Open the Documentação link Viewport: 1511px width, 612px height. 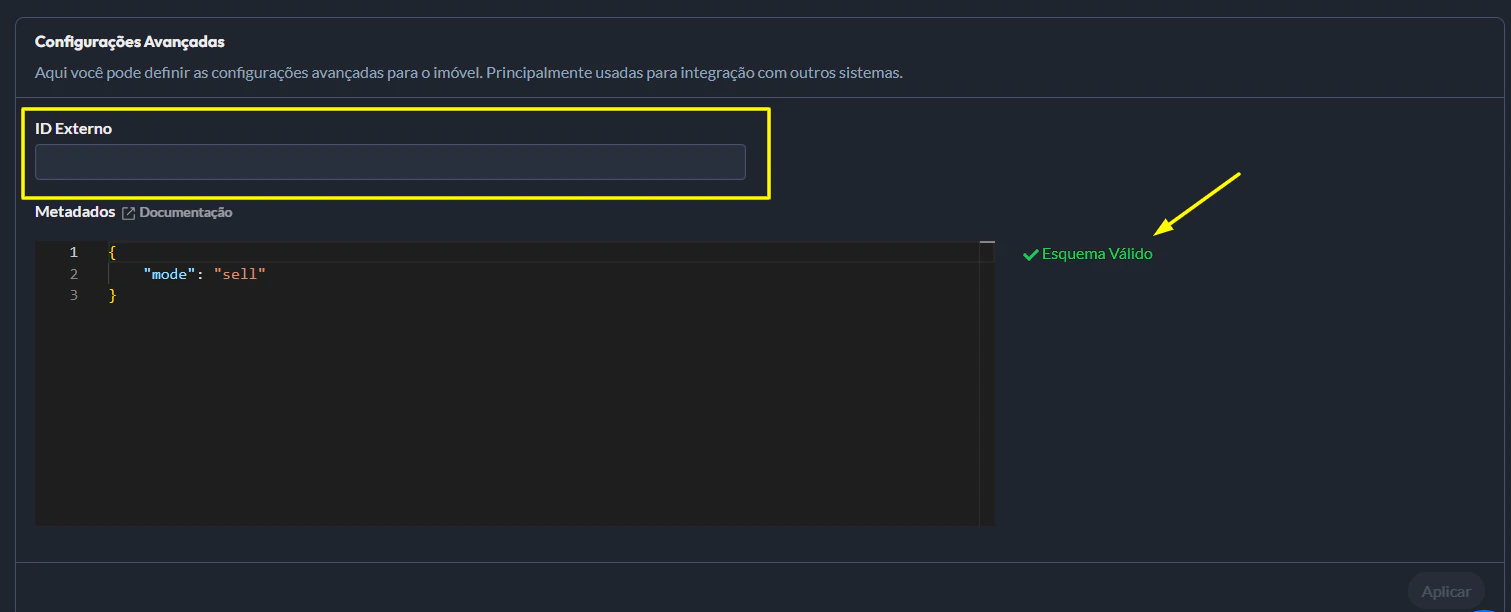(186, 212)
